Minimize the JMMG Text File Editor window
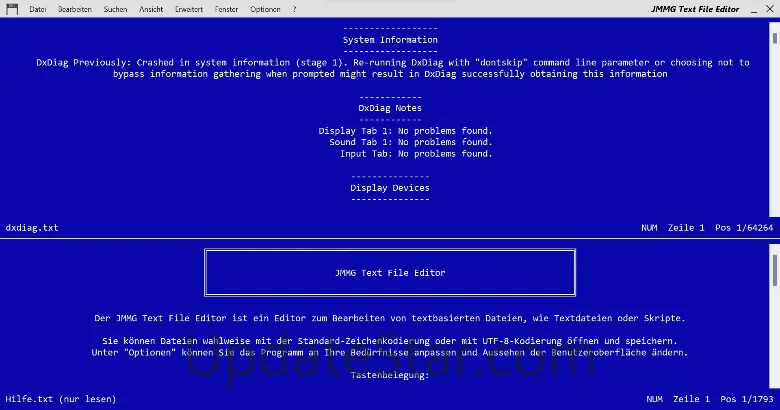The image size is (780, 410). click(754, 9)
